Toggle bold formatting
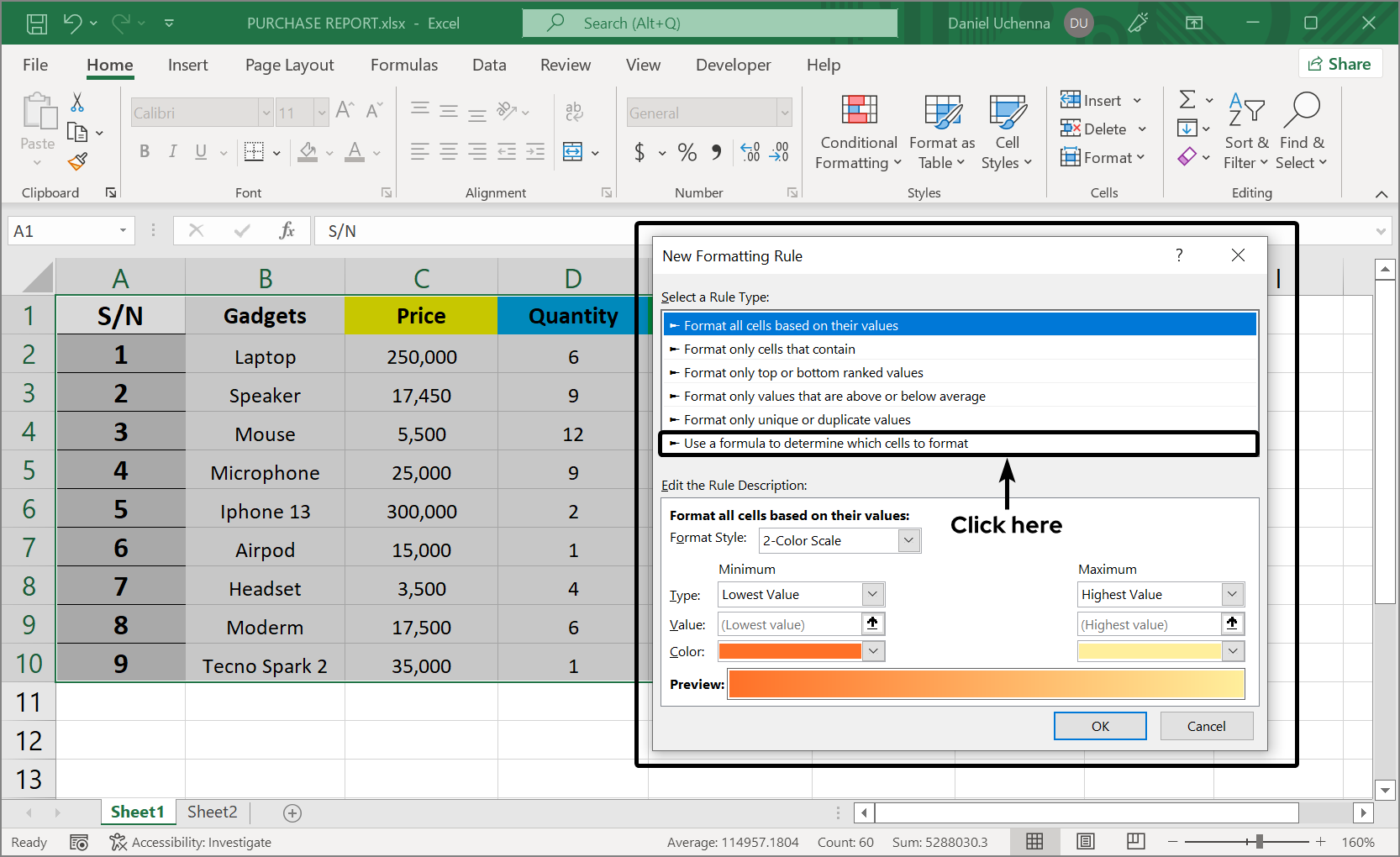This screenshot has width=1400, height=857. (x=144, y=152)
